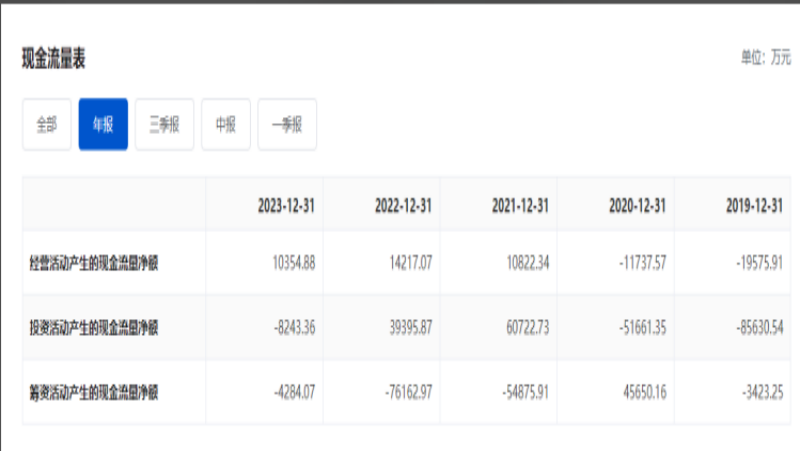Image resolution: width=800 pixels, height=451 pixels.
Task: Click the 2020-12-31 column header
Action: click(x=637, y=205)
